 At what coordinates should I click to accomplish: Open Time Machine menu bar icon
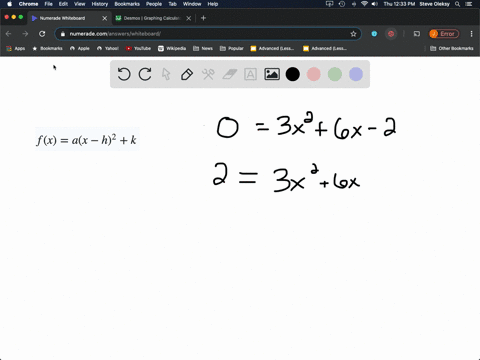(342, 4)
